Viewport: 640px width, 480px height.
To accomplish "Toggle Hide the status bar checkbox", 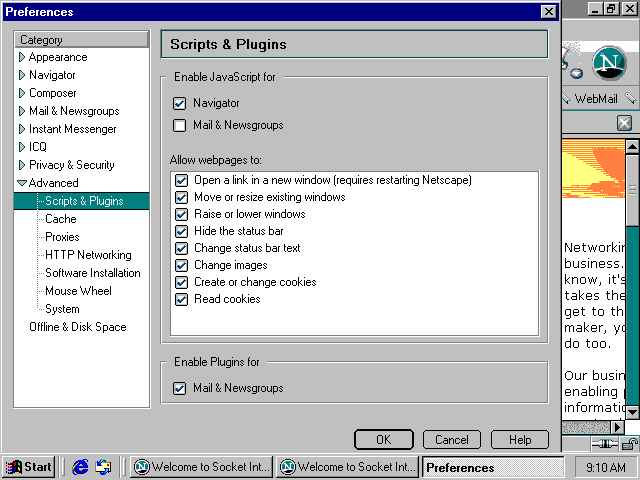I will 181,231.
